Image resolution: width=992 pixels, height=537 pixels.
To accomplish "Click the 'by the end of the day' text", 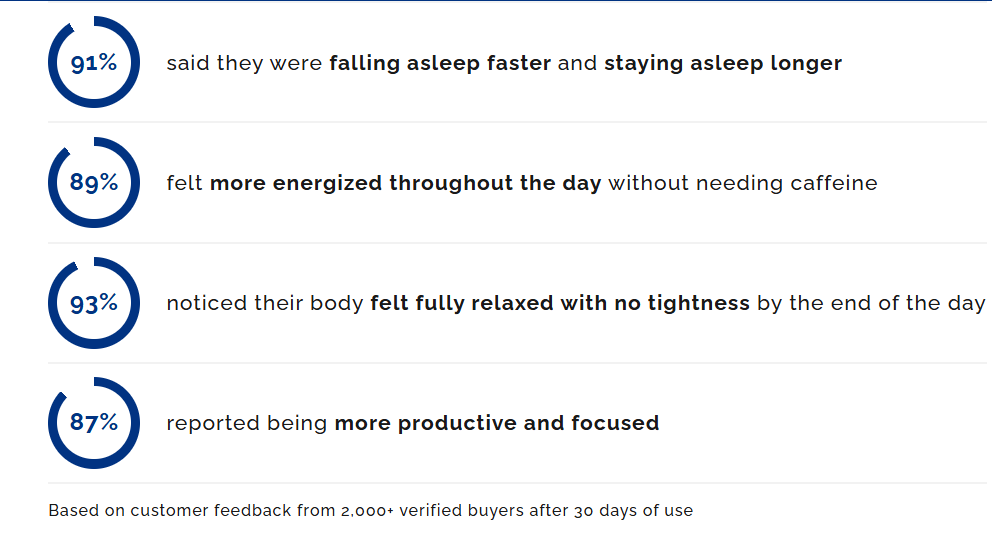I will (x=871, y=303).
